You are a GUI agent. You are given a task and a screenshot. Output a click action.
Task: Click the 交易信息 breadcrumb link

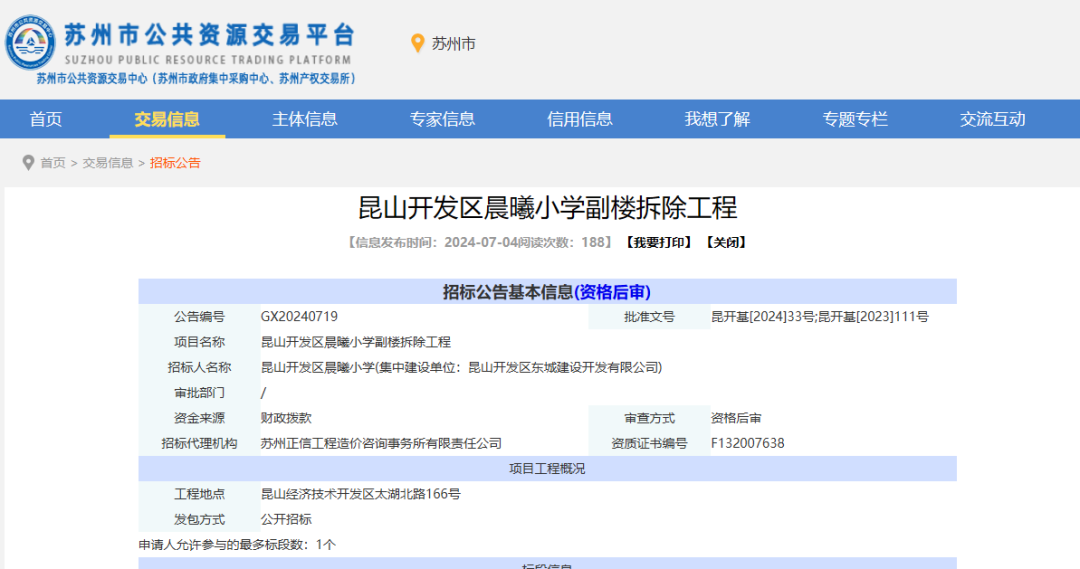(x=108, y=163)
